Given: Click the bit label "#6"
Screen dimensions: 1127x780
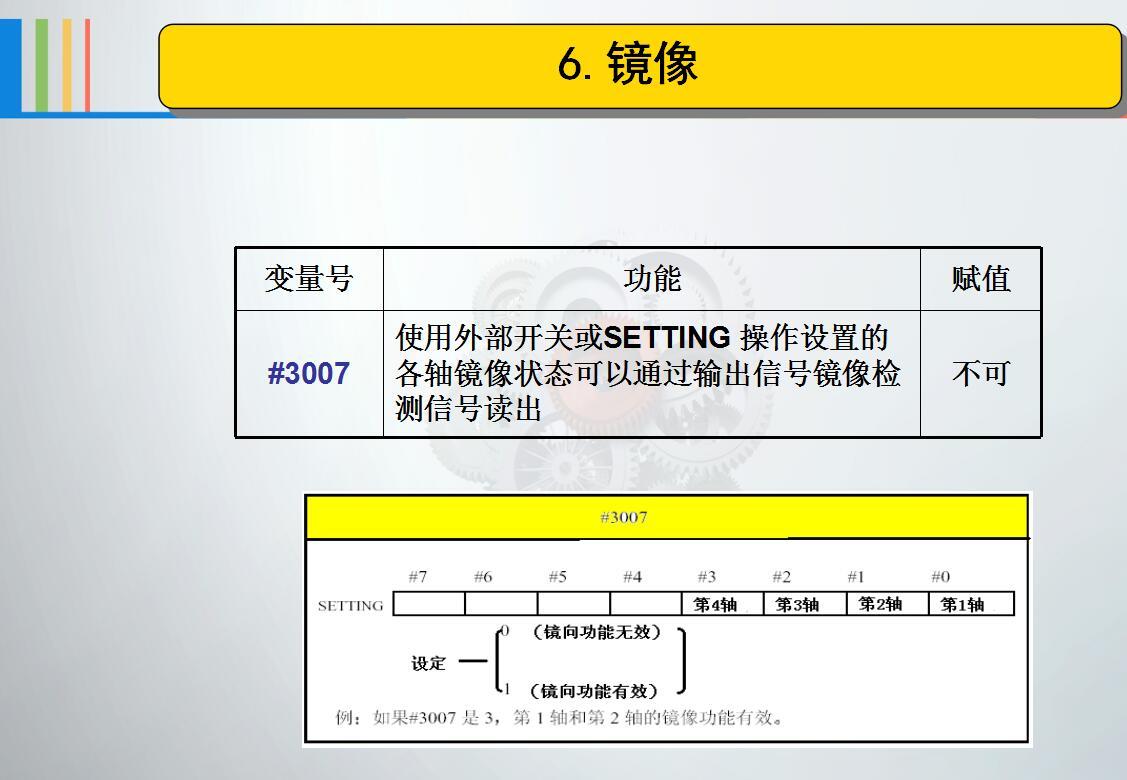Looking at the screenshot, I should [483, 577].
